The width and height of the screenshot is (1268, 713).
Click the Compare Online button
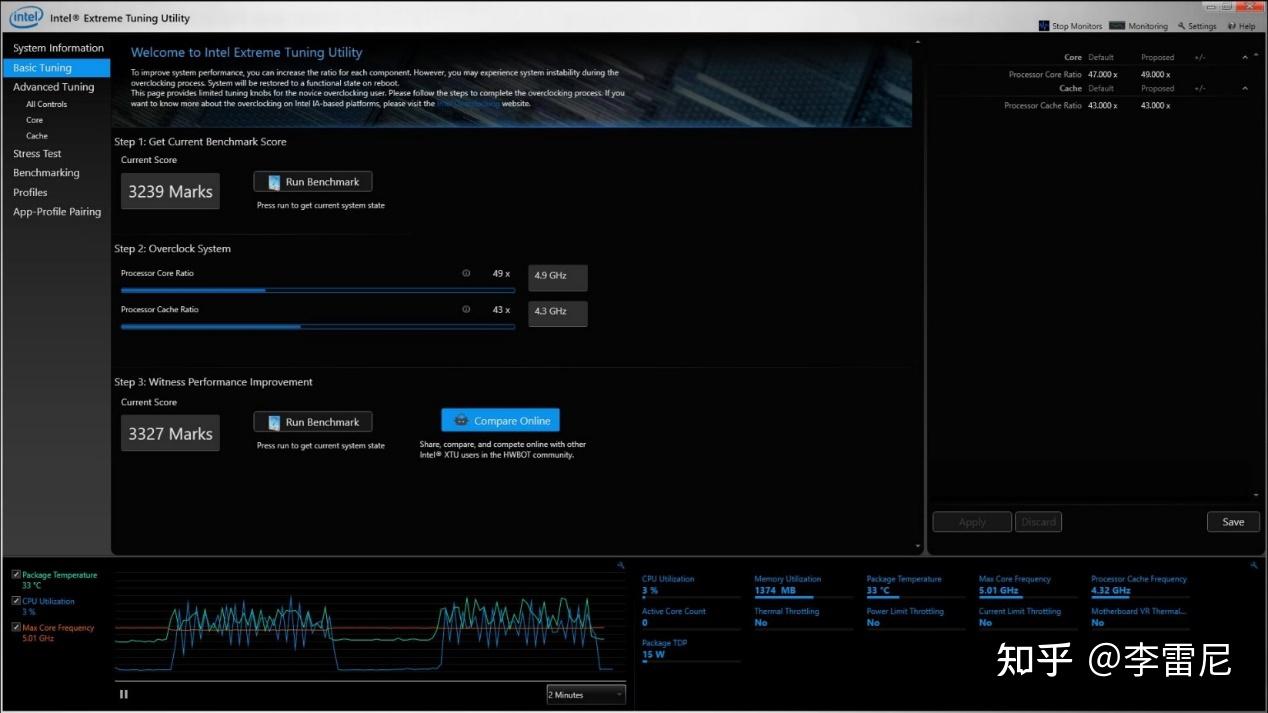[501, 420]
